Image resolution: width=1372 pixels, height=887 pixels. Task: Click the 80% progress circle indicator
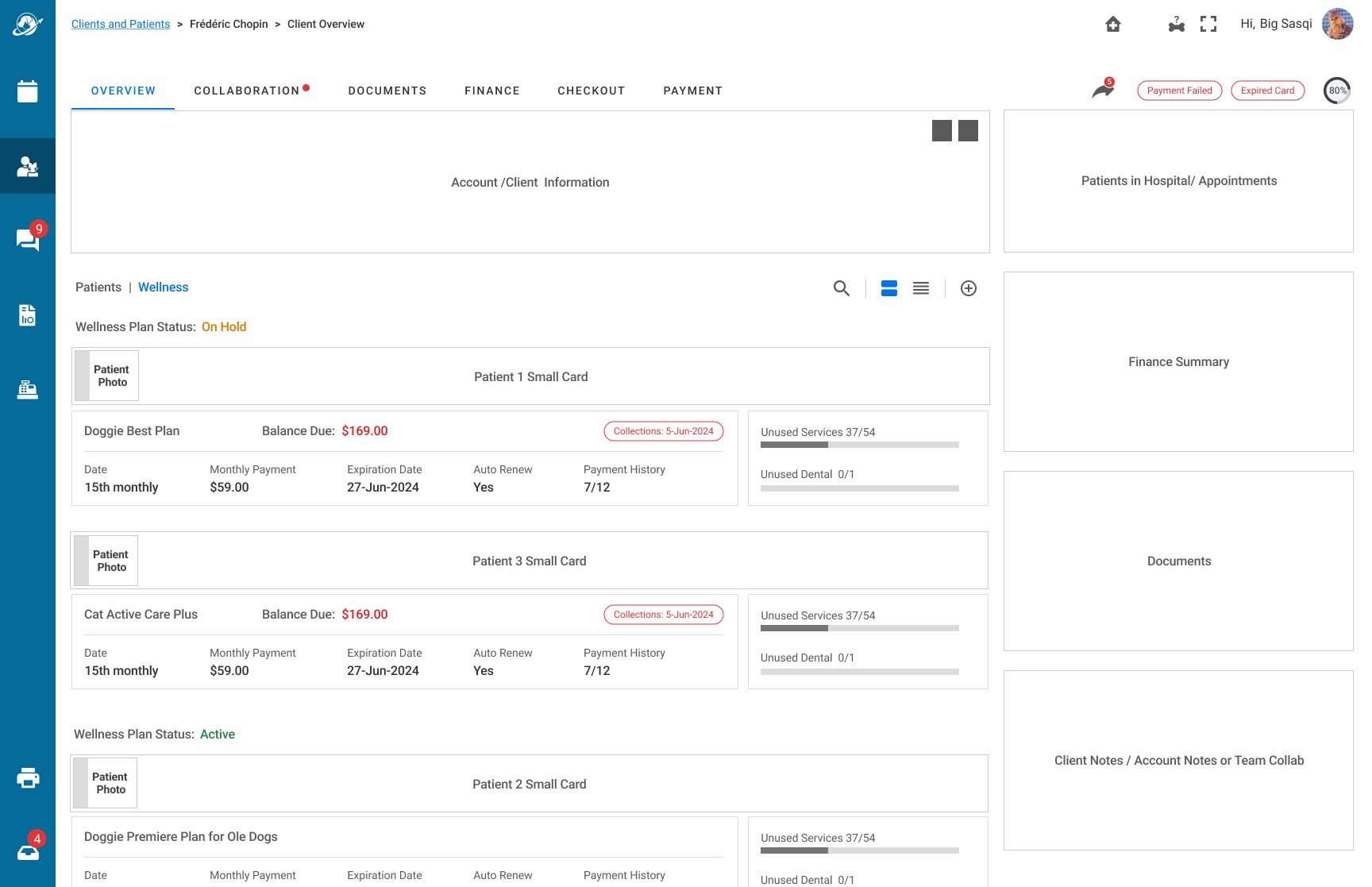coord(1337,91)
